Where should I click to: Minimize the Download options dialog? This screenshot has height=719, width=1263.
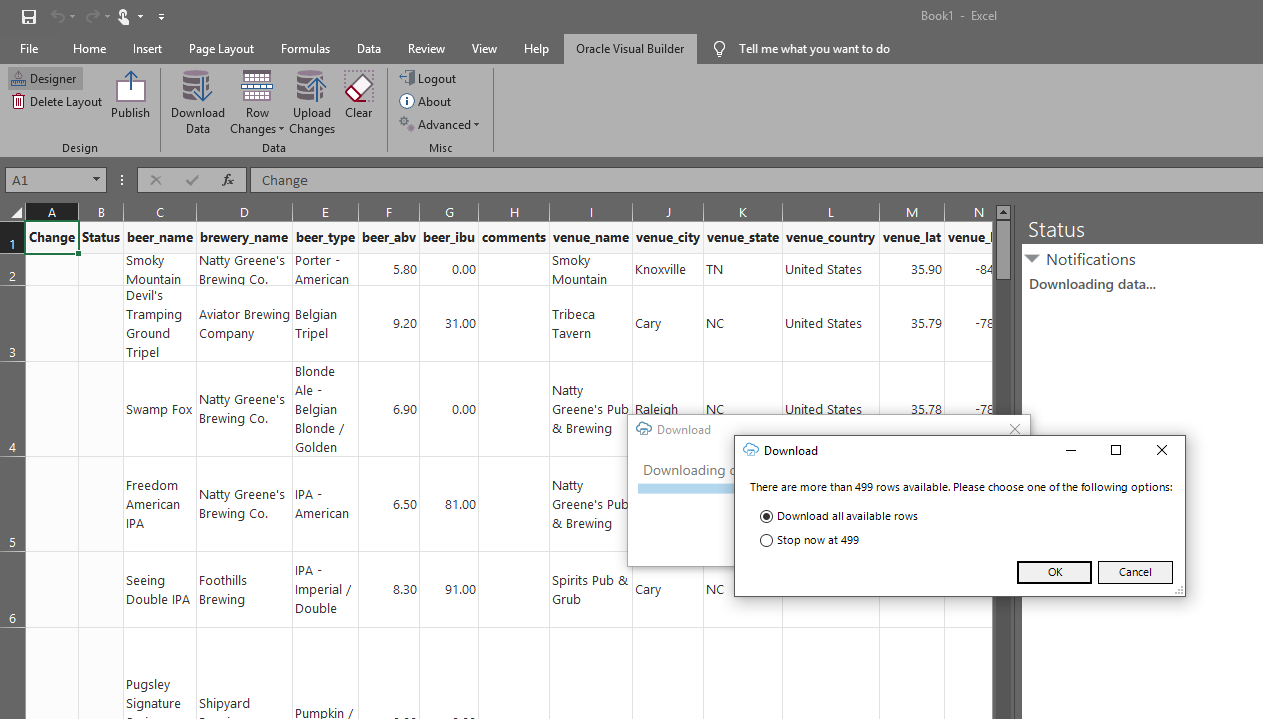pyautogui.click(x=1071, y=450)
